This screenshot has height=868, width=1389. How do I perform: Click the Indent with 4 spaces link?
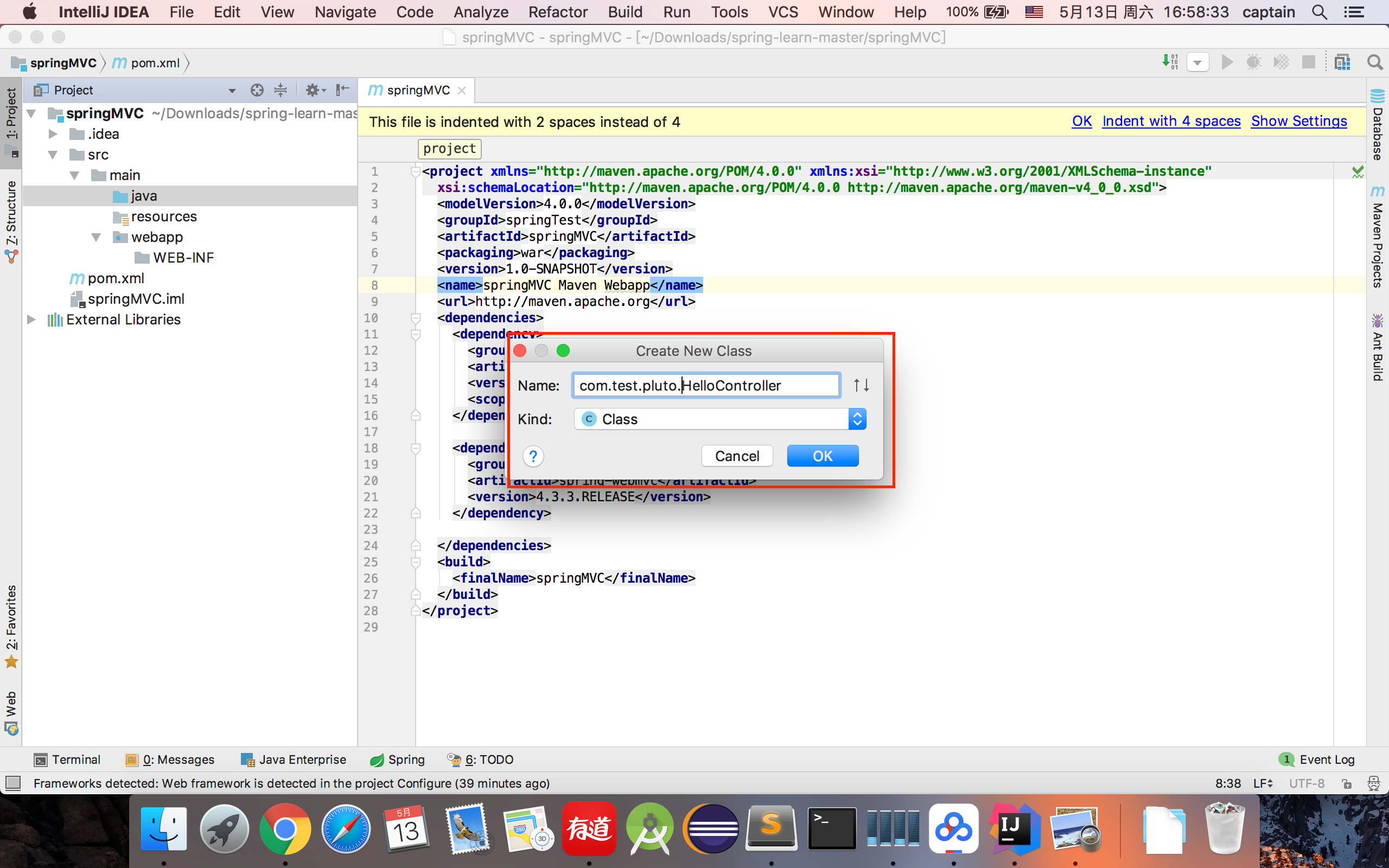[x=1171, y=121]
